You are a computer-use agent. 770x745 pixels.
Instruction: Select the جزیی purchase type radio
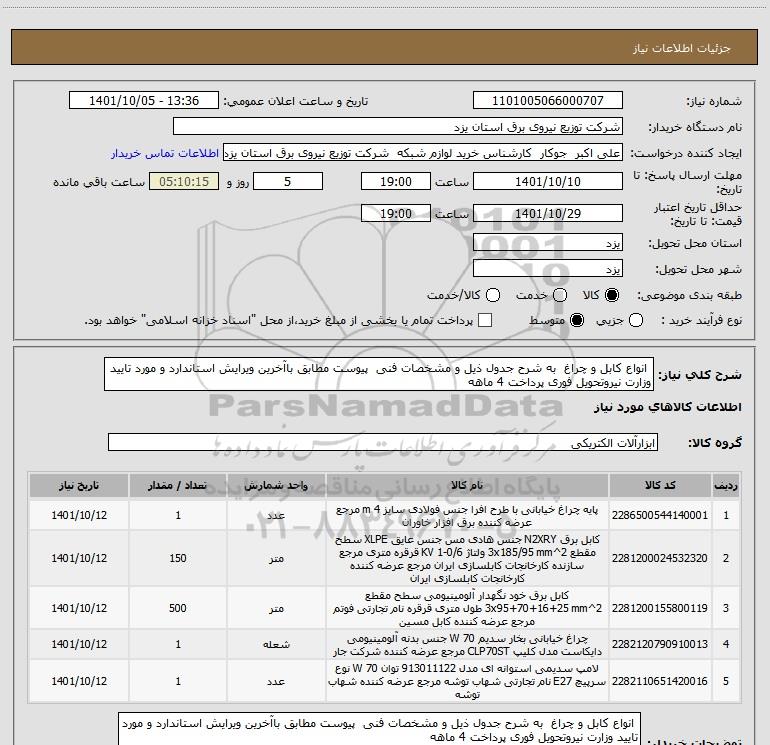point(635,320)
